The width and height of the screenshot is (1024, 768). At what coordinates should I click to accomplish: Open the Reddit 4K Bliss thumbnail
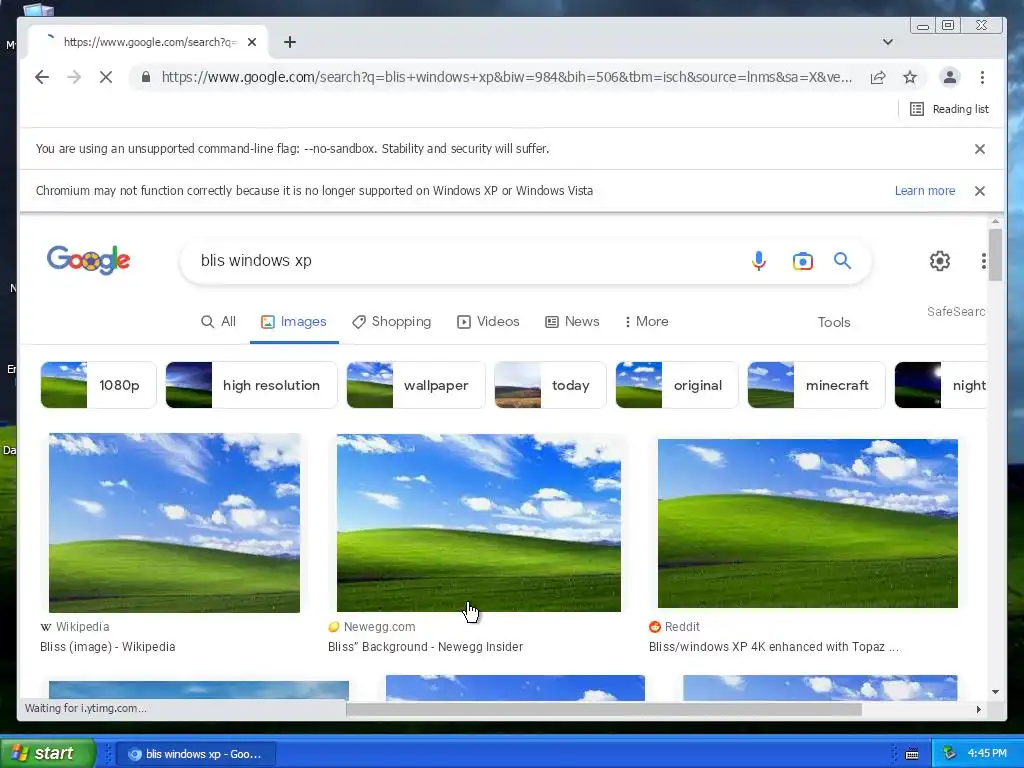[808, 523]
